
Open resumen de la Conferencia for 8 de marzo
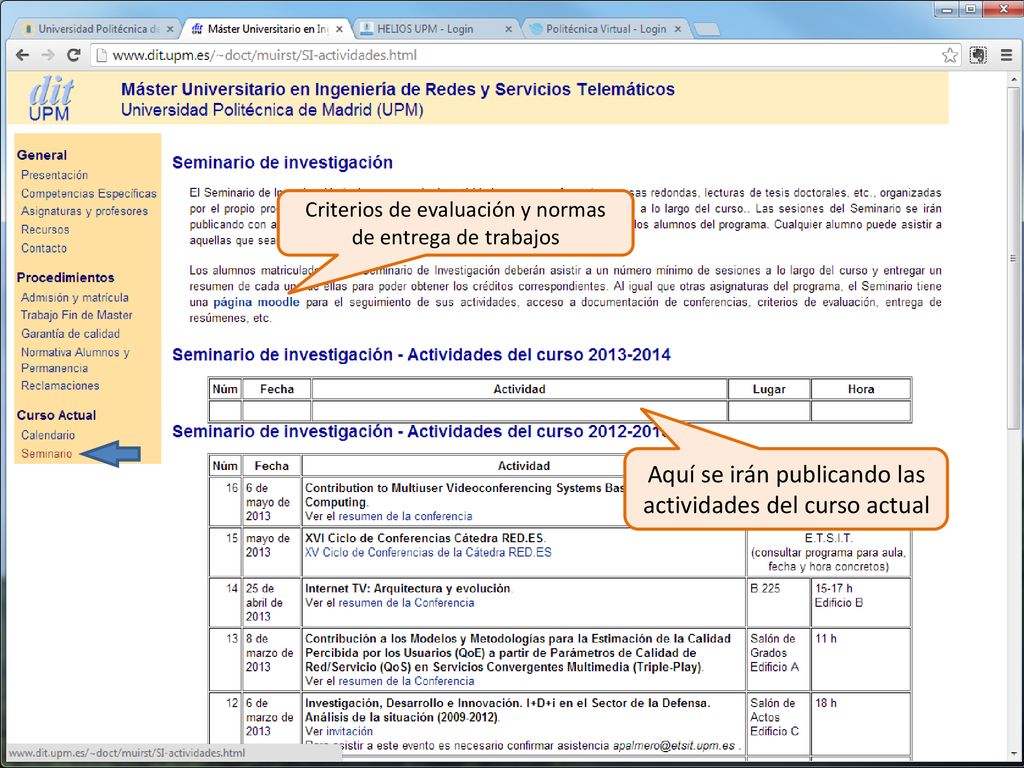point(406,681)
